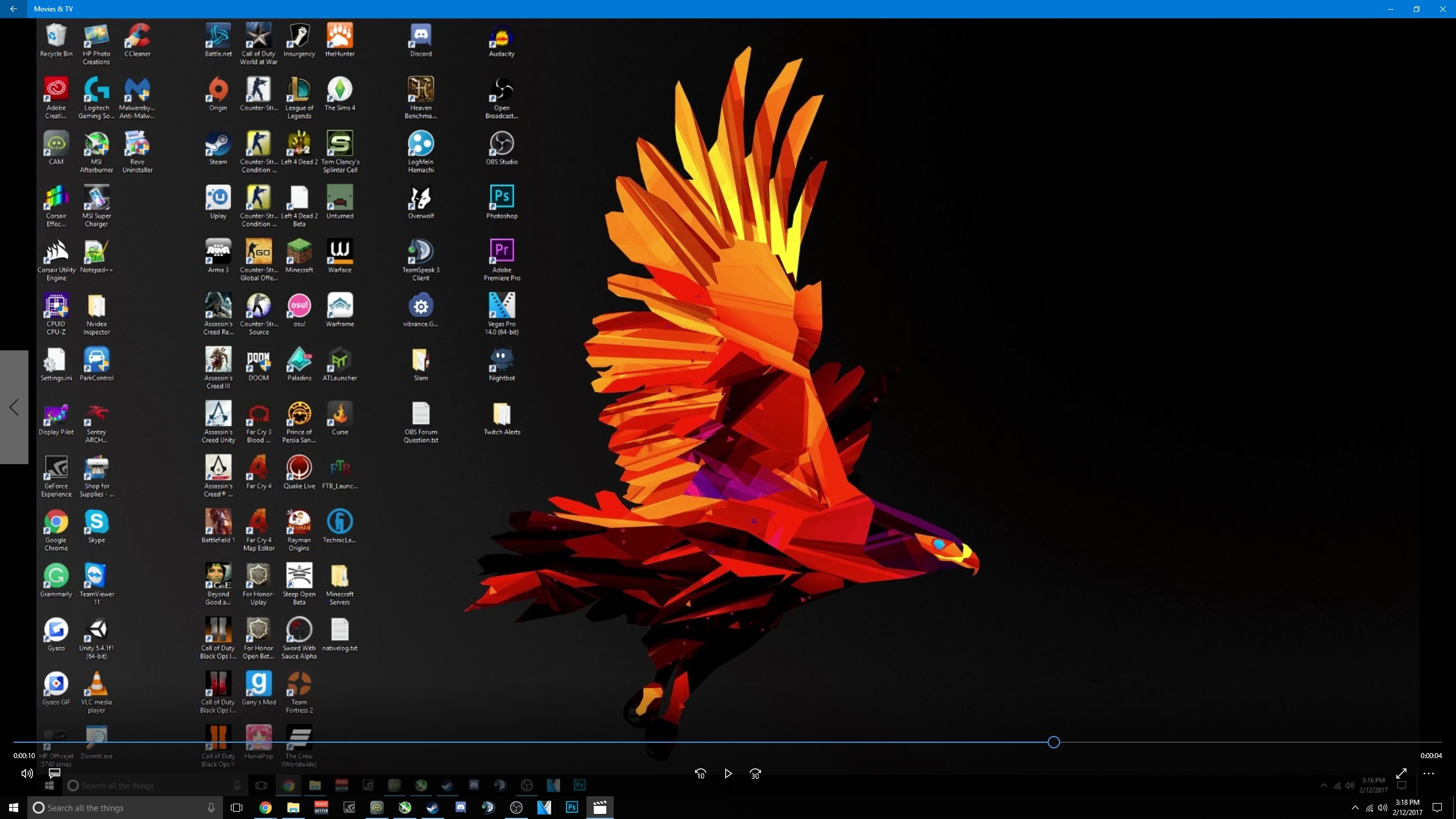1456x819 pixels.
Task: Open the captions and subtitles menu
Action: pos(55,773)
